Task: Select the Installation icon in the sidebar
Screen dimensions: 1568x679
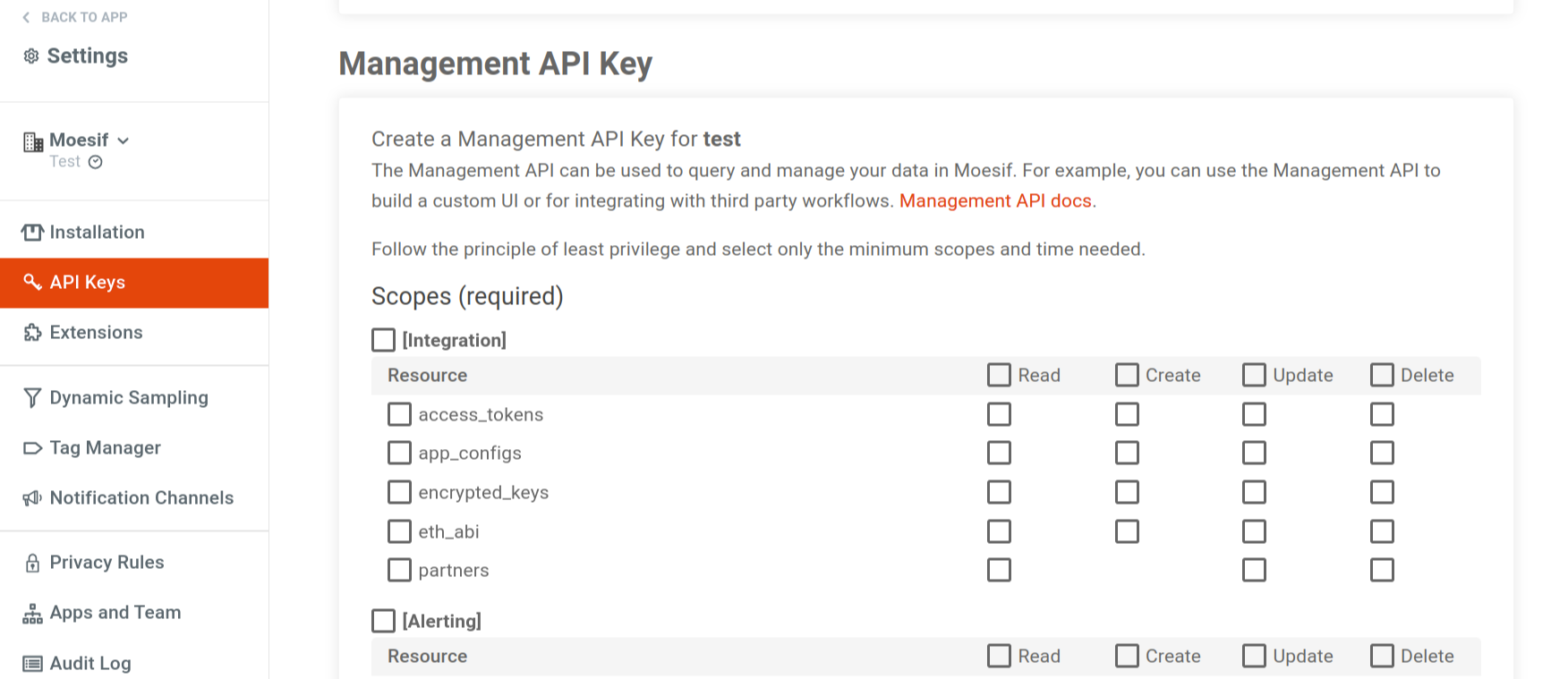Action: click(30, 232)
